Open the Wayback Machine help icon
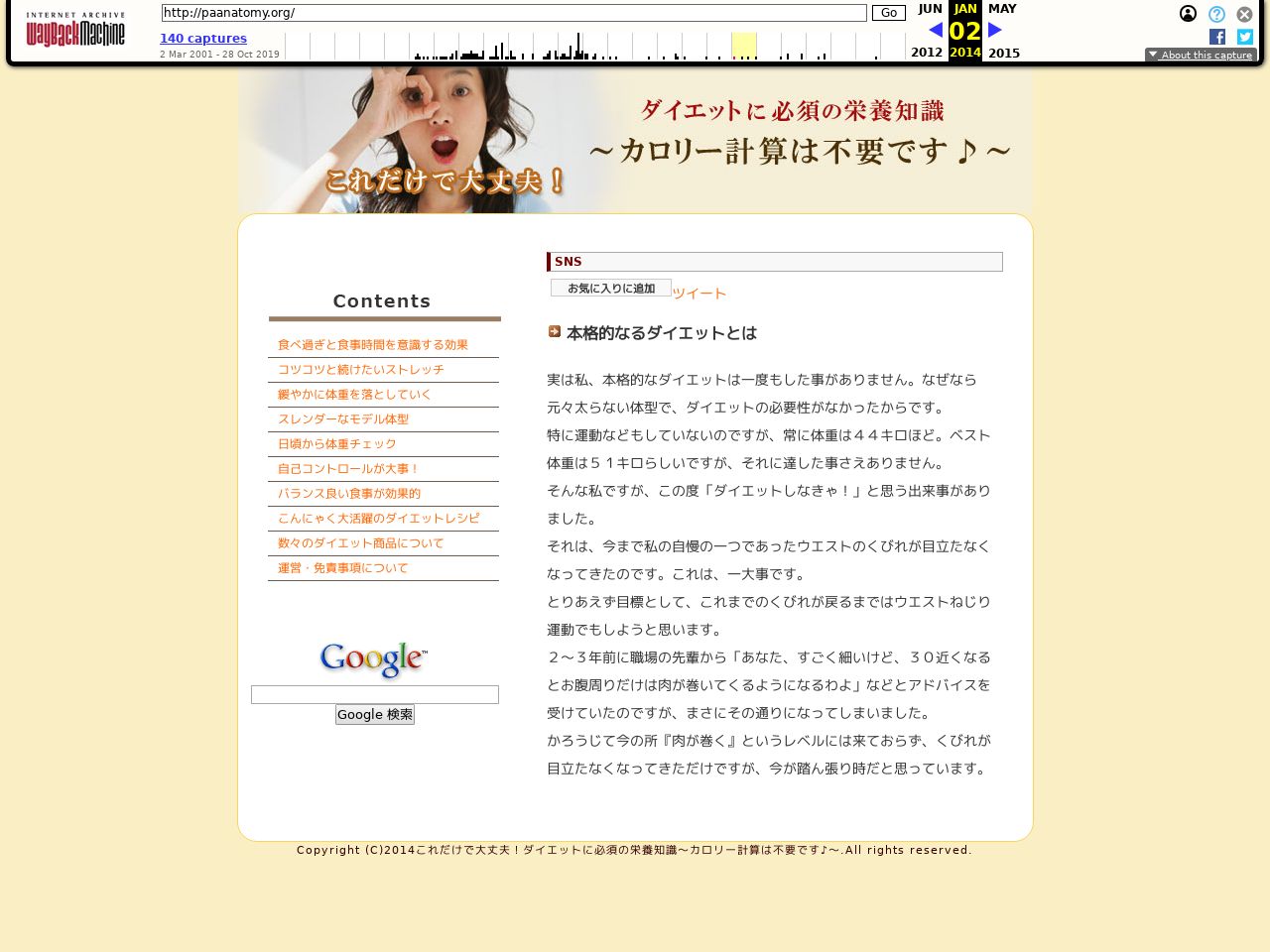 pos(1215,14)
